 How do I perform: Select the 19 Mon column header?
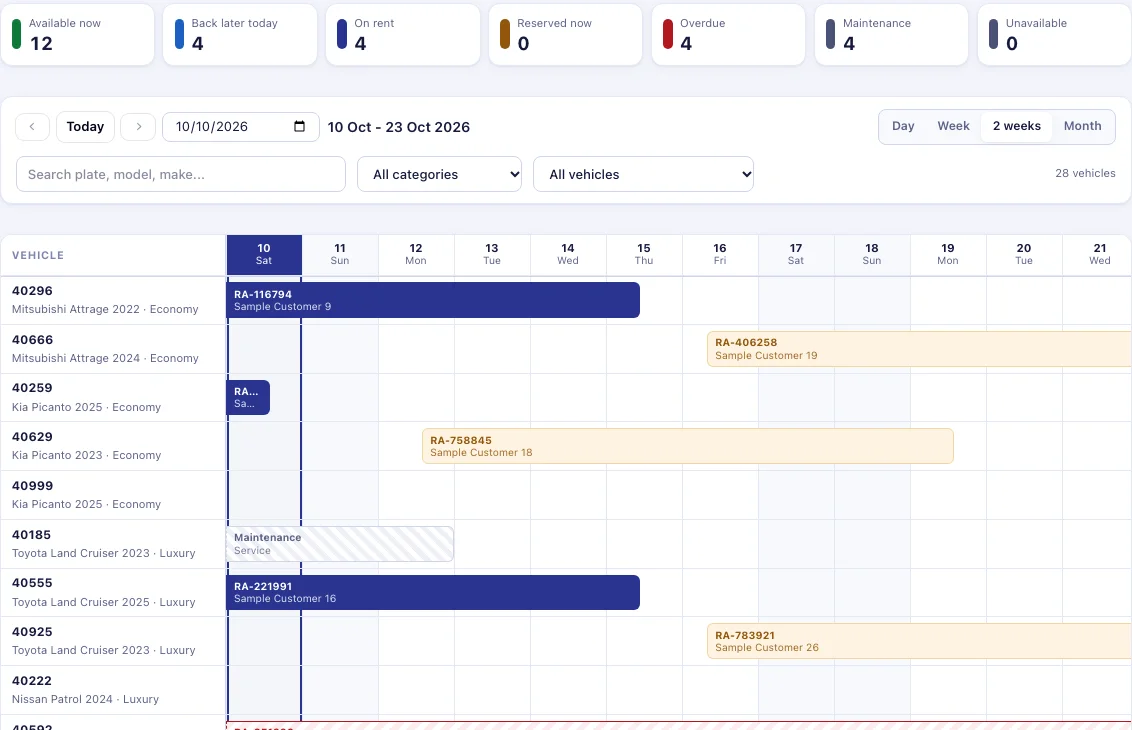point(948,255)
